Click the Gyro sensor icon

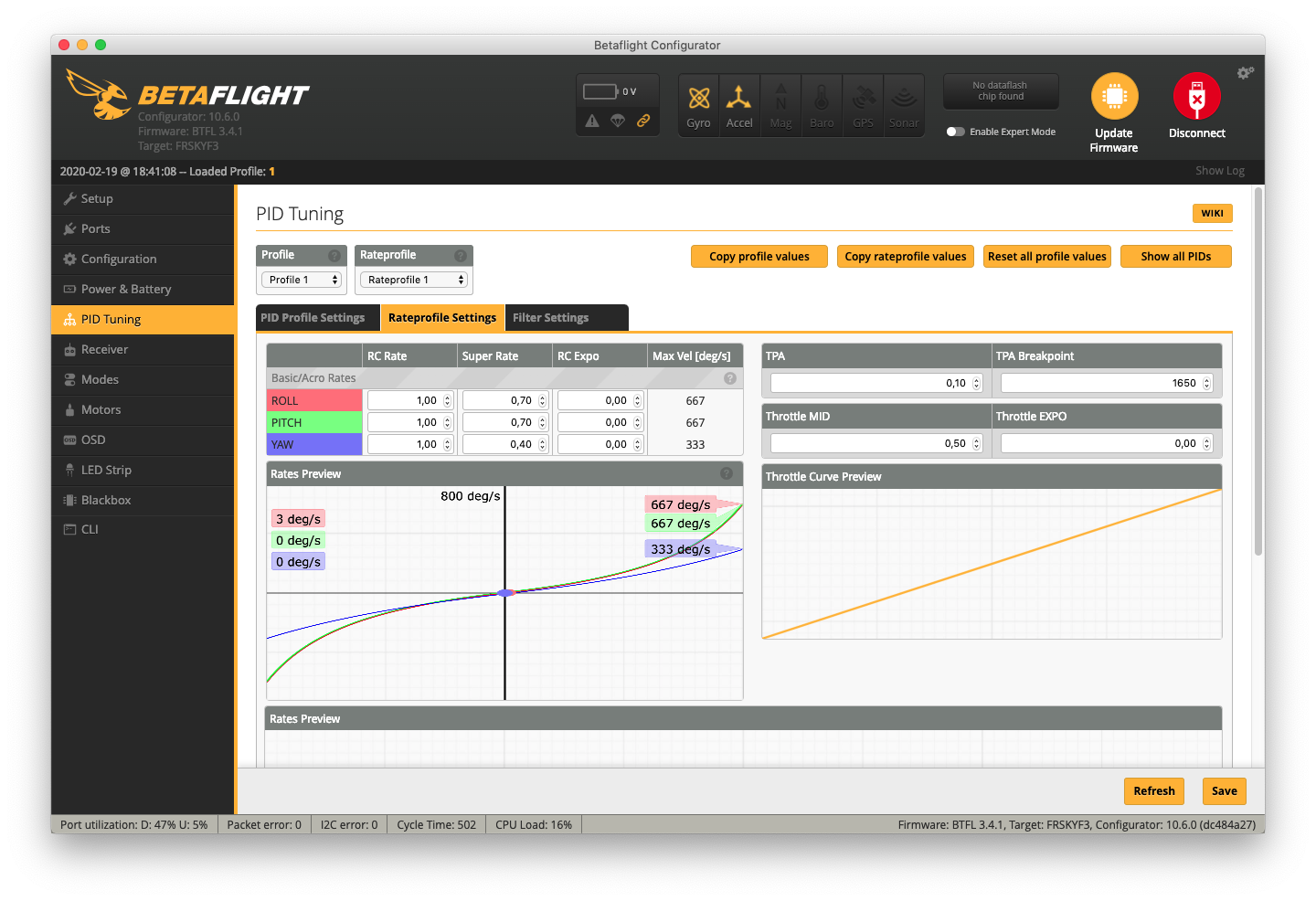(x=699, y=98)
